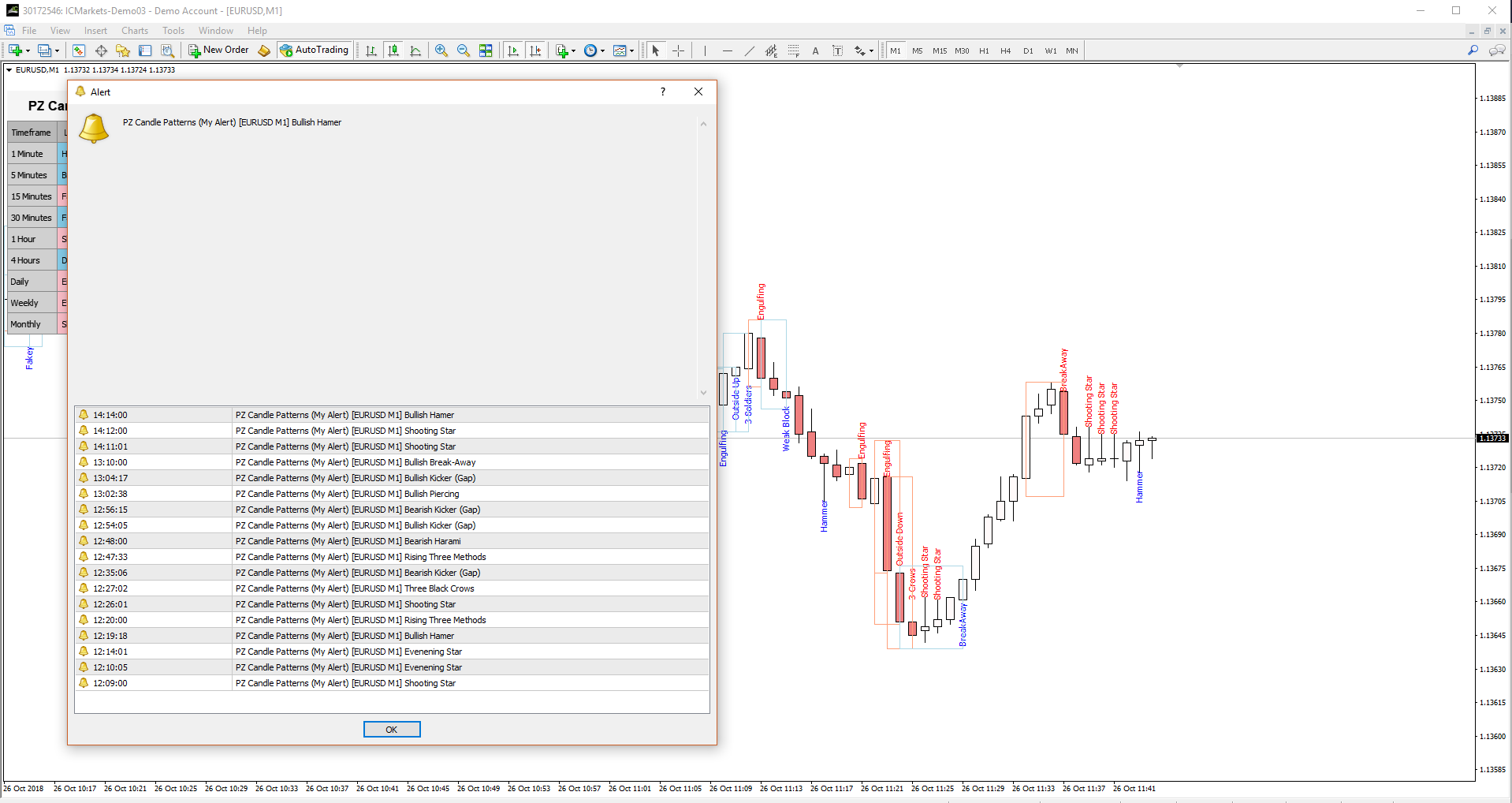1512x803 pixels.
Task: Draw a horizontal line tool
Action: click(x=727, y=50)
